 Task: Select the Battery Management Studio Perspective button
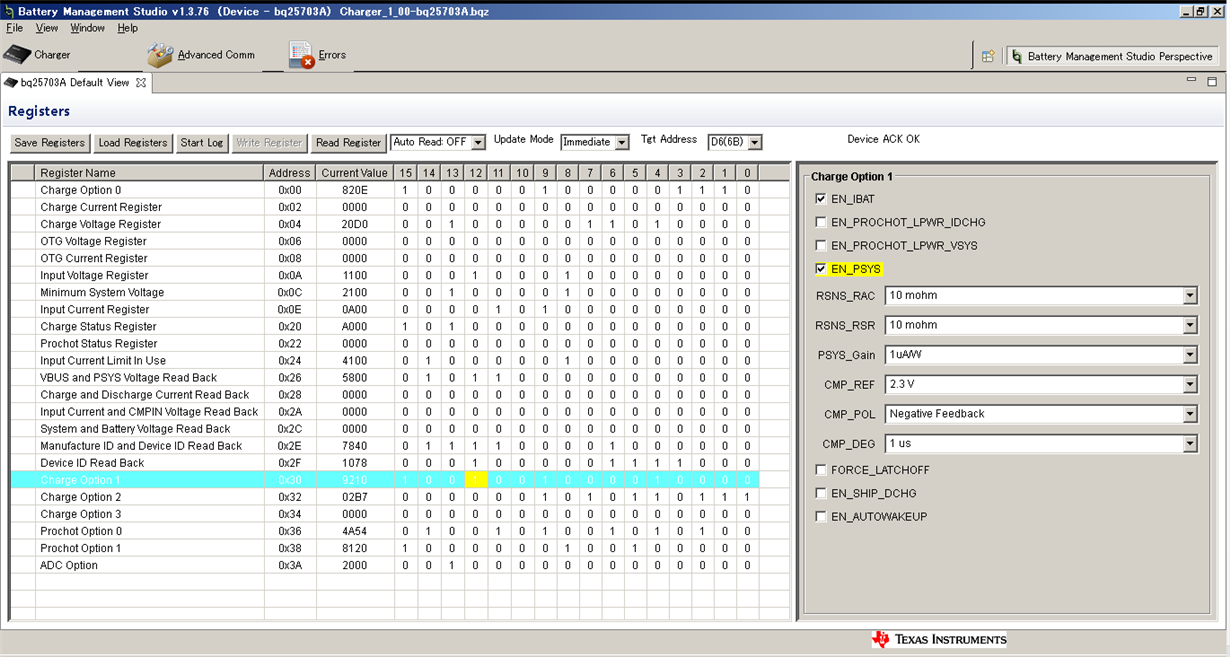tap(1113, 57)
